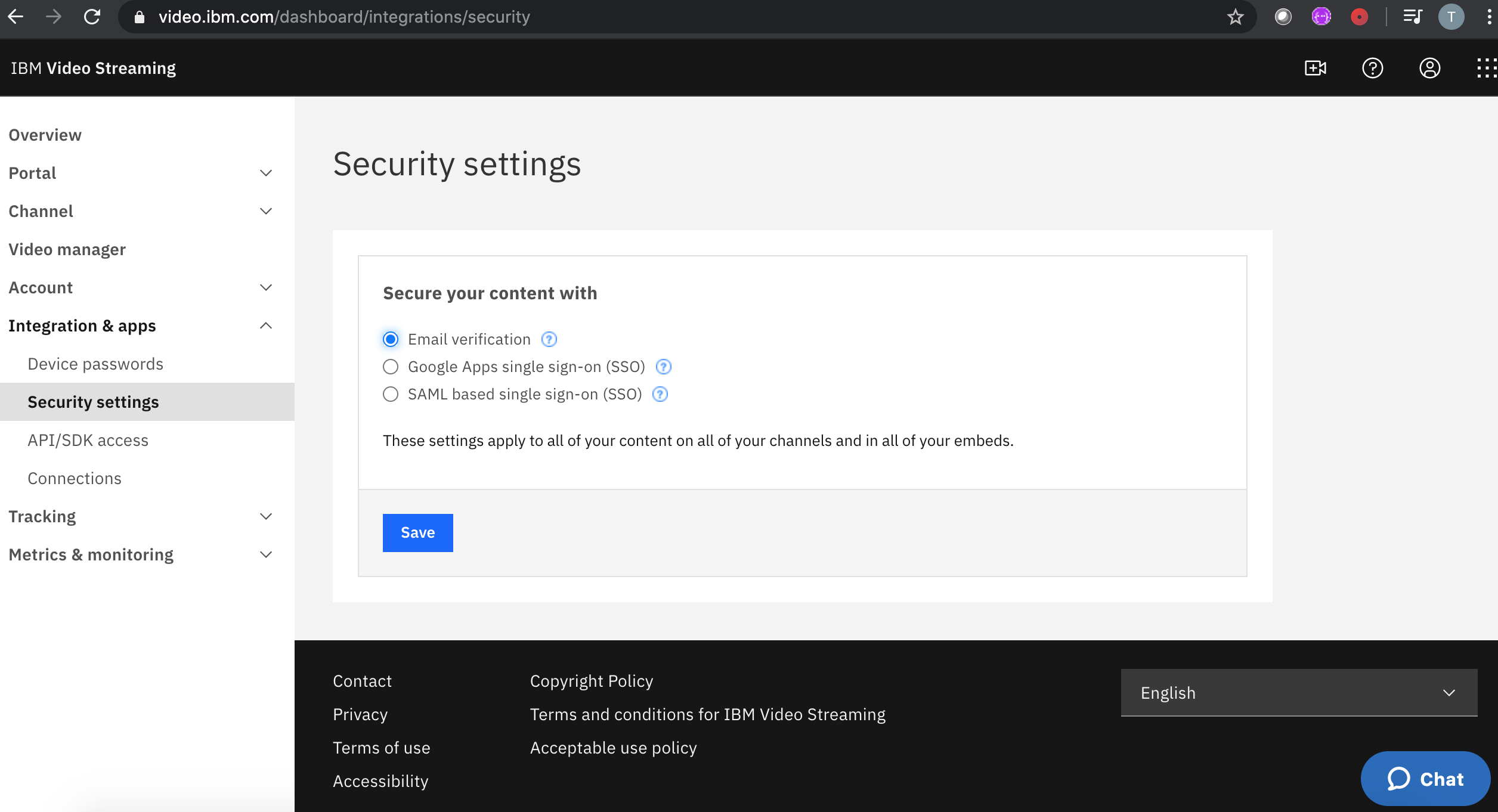This screenshot has width=1498, height=812.
Task: Click the red record extension icon
Action: tap(1359, 17)
